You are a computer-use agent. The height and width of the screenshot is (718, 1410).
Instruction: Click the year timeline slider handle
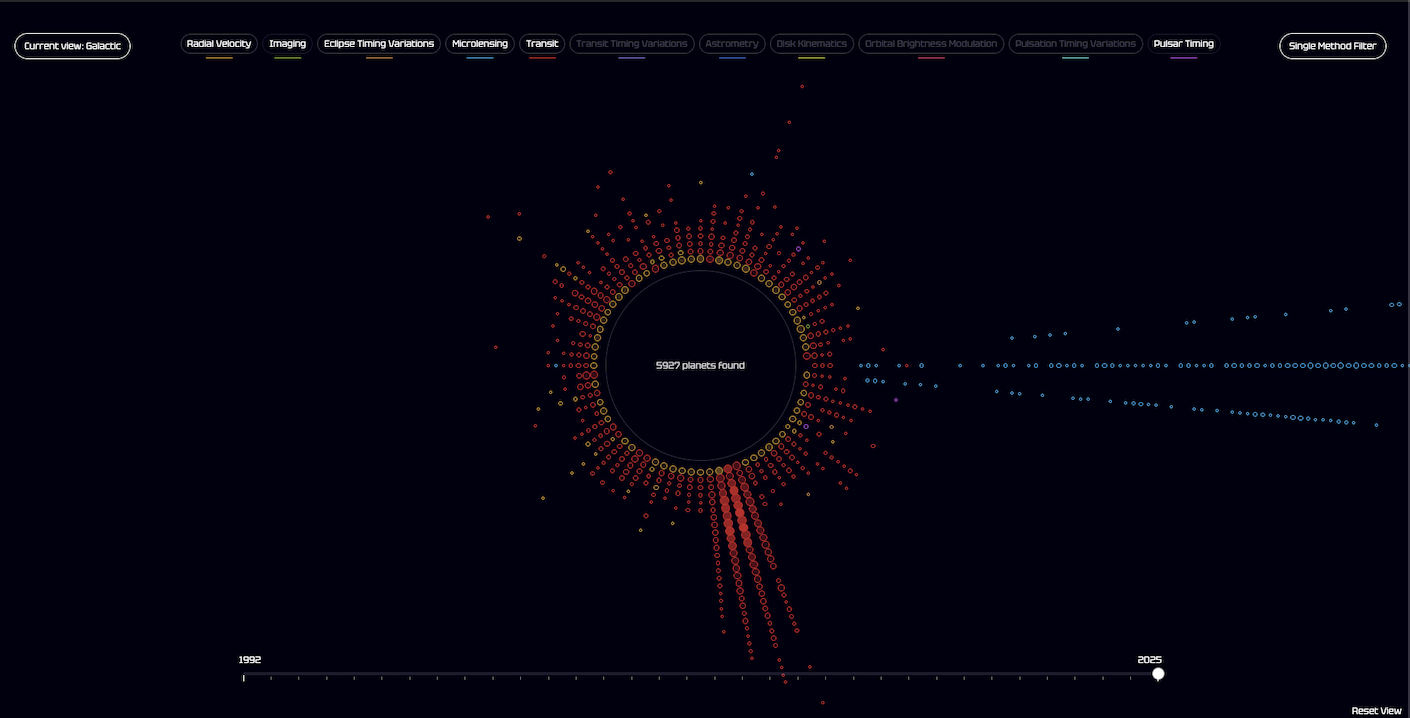1158,674
